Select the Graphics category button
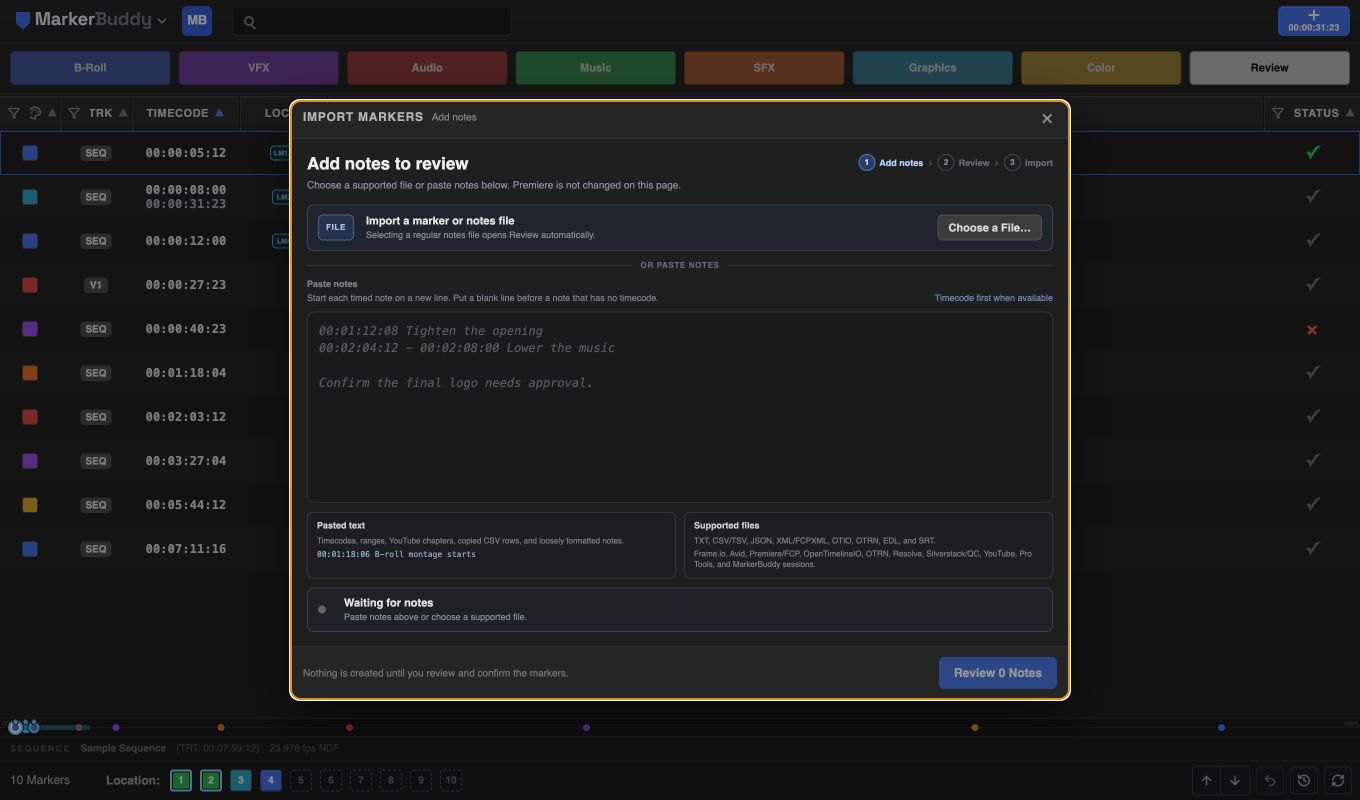This screenshot has height=800, width=1360. tap(932, 68)
